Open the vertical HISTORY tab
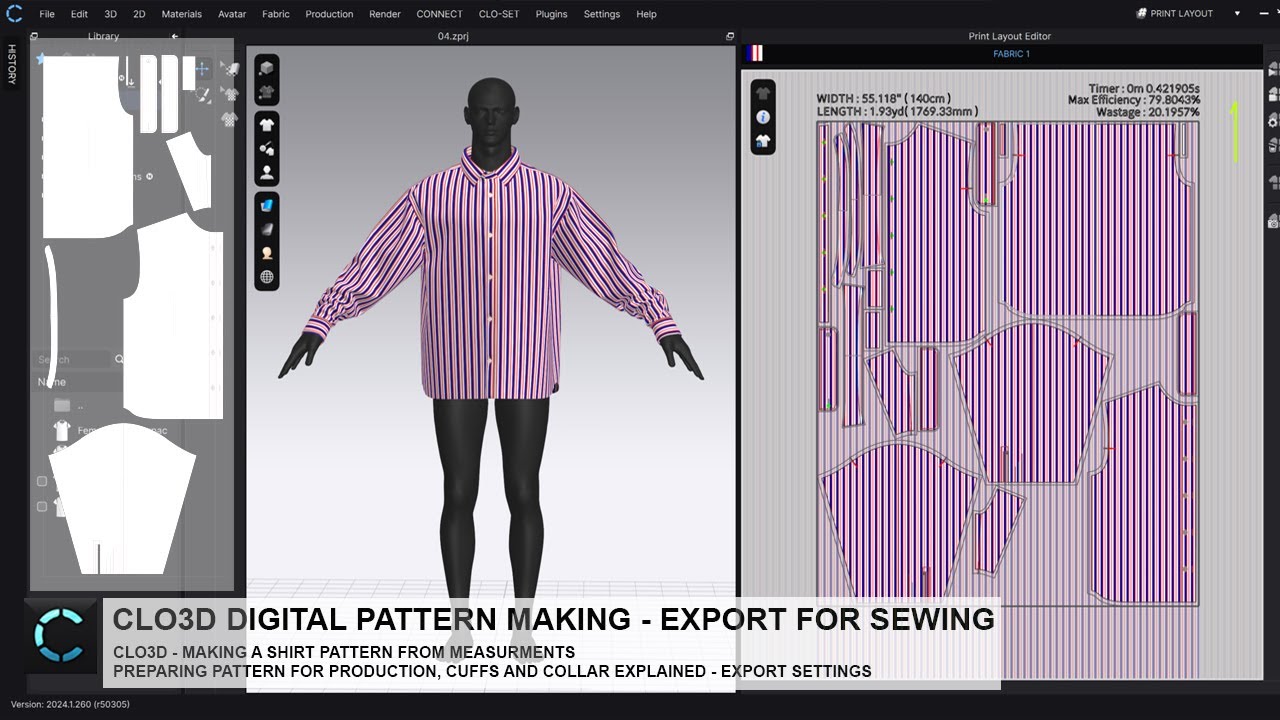Image resolution: width=1280 pixels, height=720 pixels. click(x=12, y=64)
